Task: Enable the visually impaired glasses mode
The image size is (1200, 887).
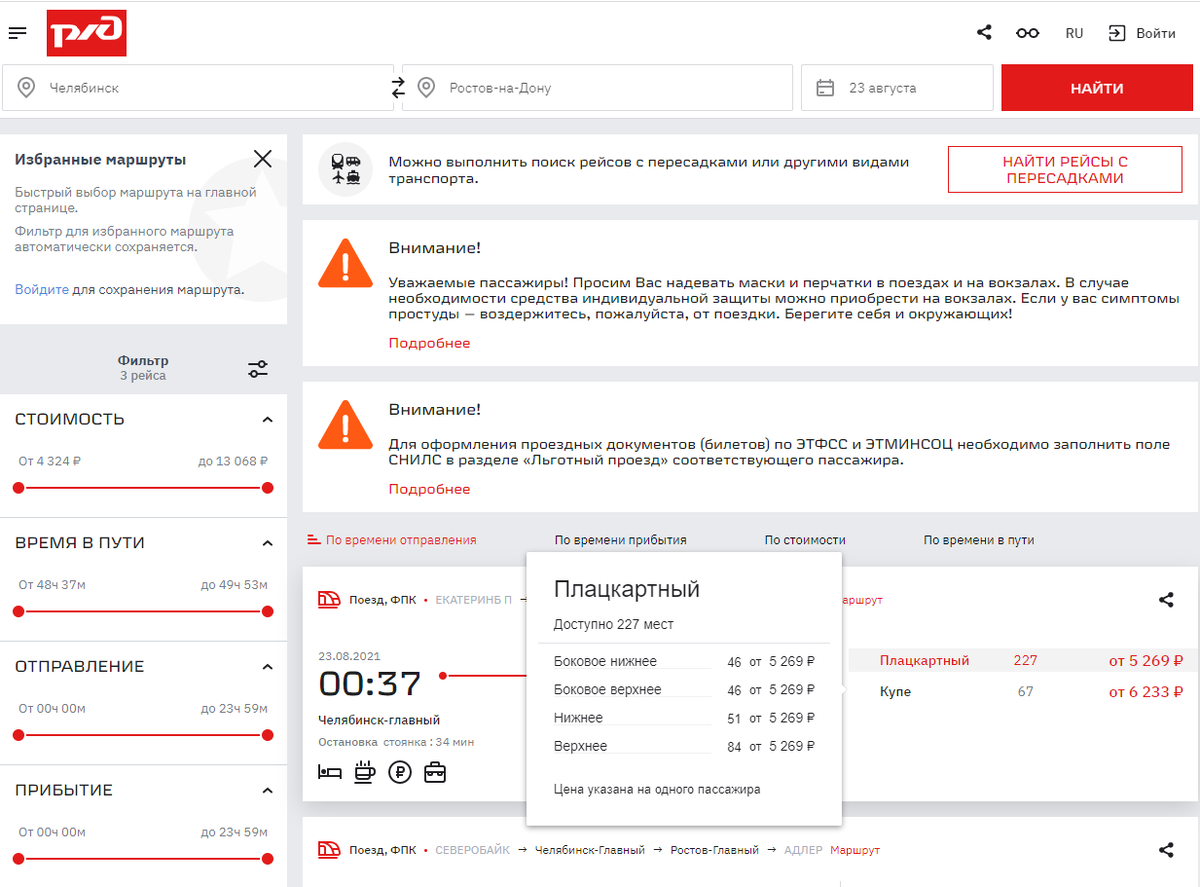Action: point(1027,33)
